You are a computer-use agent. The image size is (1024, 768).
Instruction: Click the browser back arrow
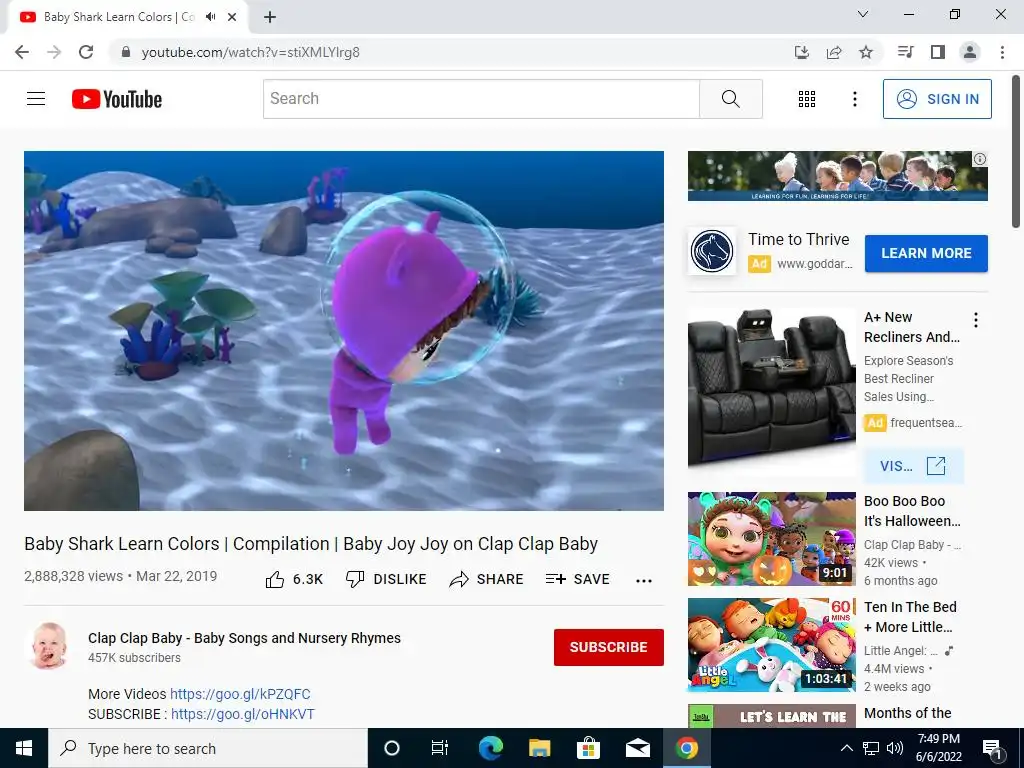(22, 52)
